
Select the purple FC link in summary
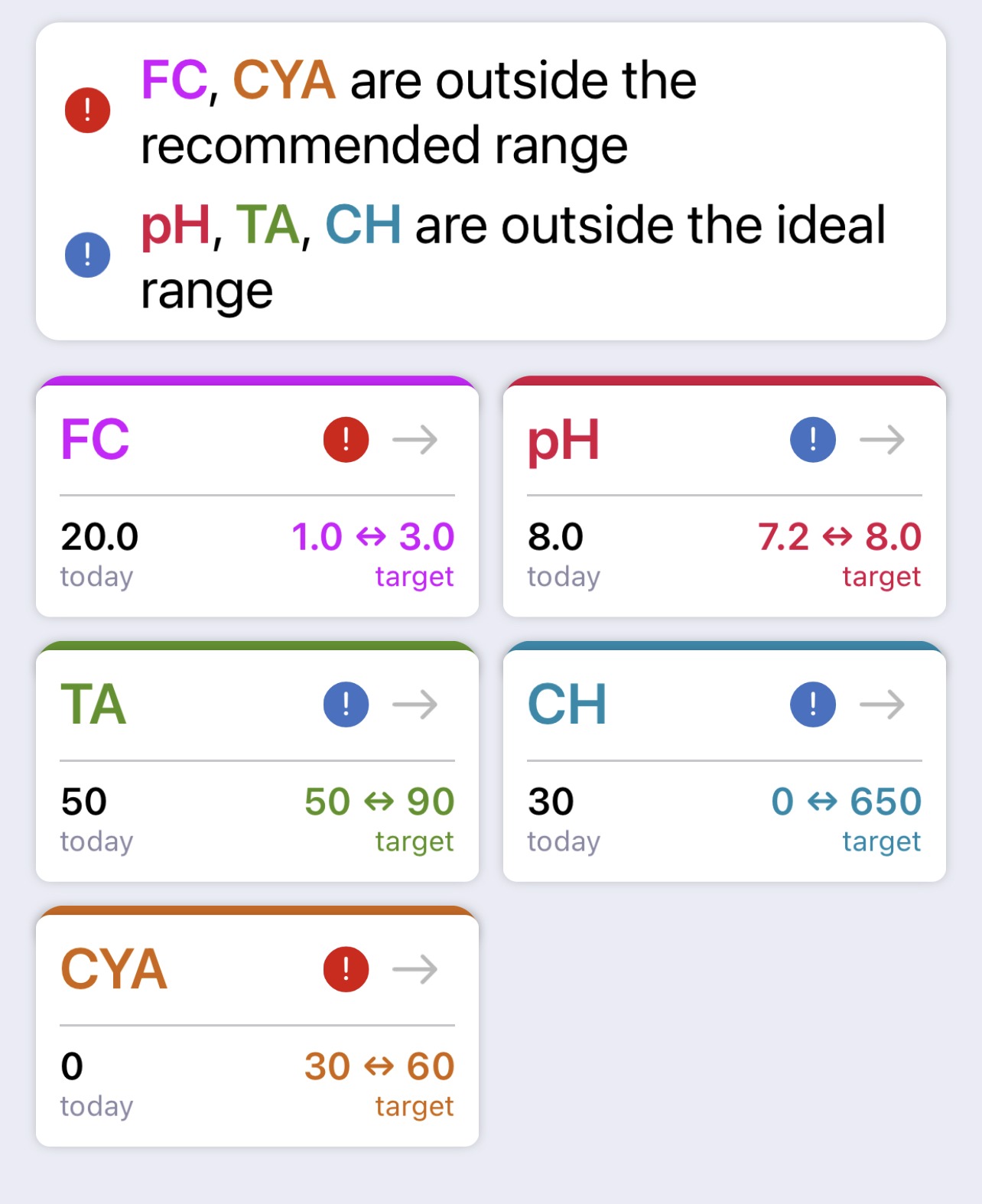(x=174, y=80)
